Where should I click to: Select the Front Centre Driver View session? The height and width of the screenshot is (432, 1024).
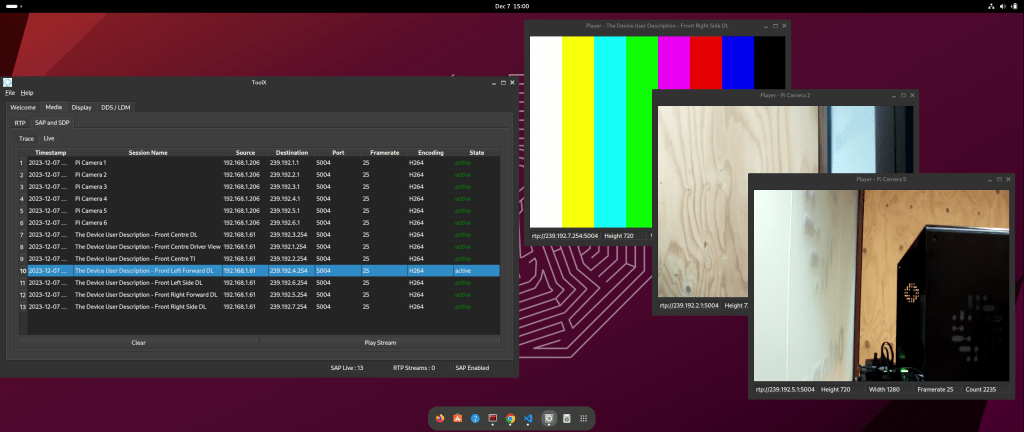148,247
